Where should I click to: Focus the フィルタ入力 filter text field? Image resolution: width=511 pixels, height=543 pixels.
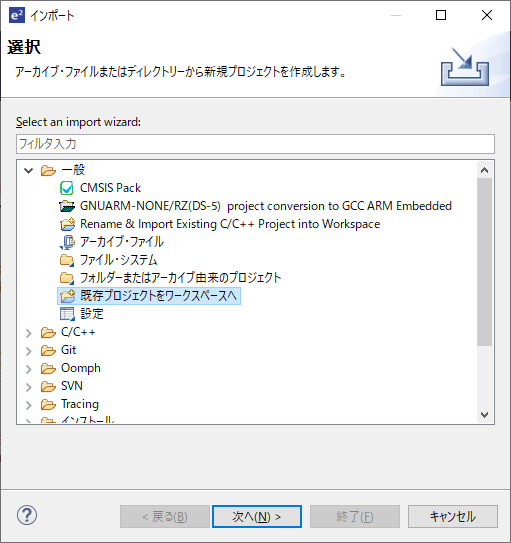click(x=255, y=144)
